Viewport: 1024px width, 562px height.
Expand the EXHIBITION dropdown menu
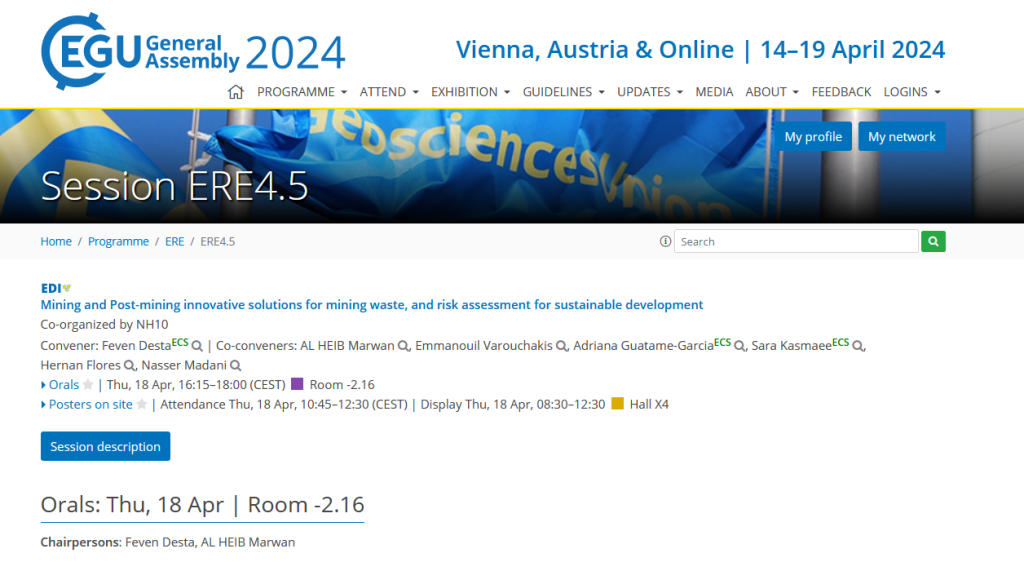[x=470, y=92]
